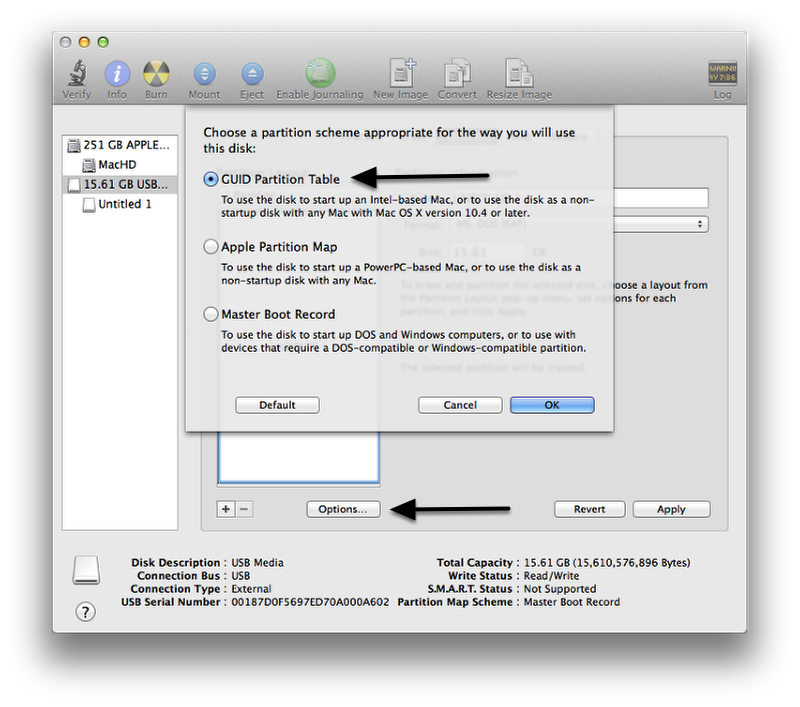Click the Verify microscope icon
This screenshot has width=800, height=707.
[76, 74]
